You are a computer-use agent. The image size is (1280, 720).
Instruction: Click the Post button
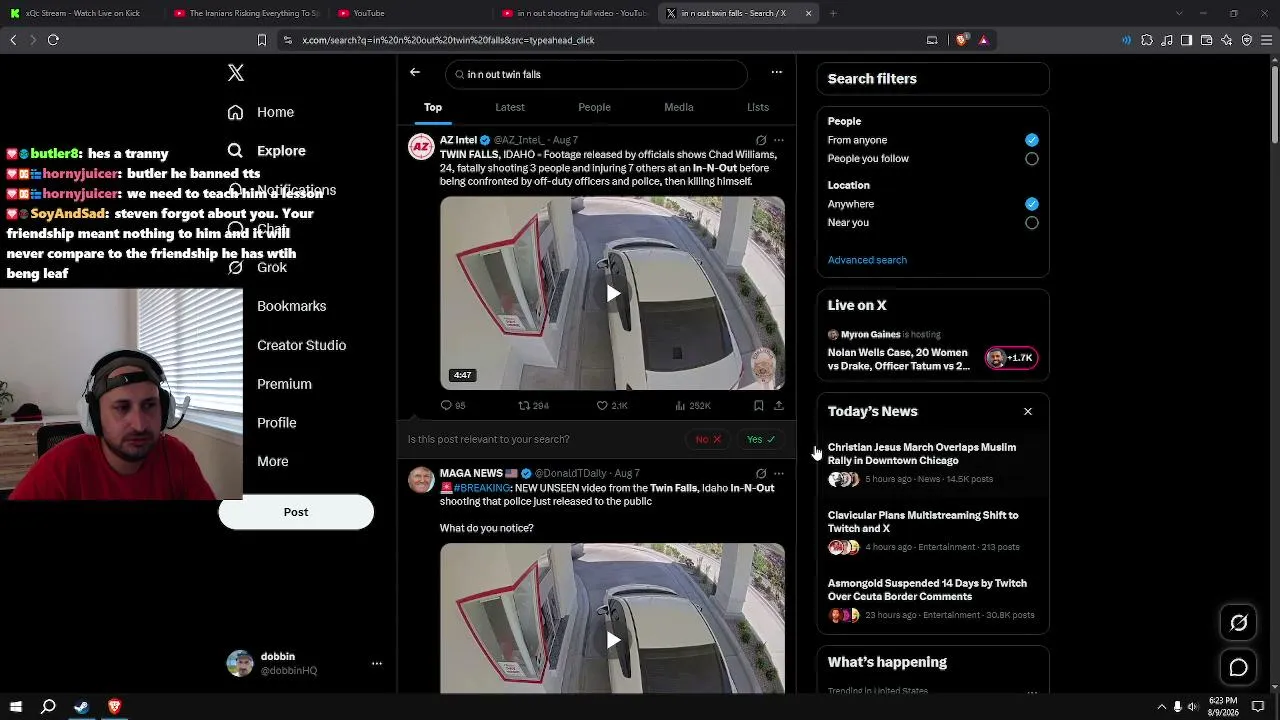click(x=296, y=512)
